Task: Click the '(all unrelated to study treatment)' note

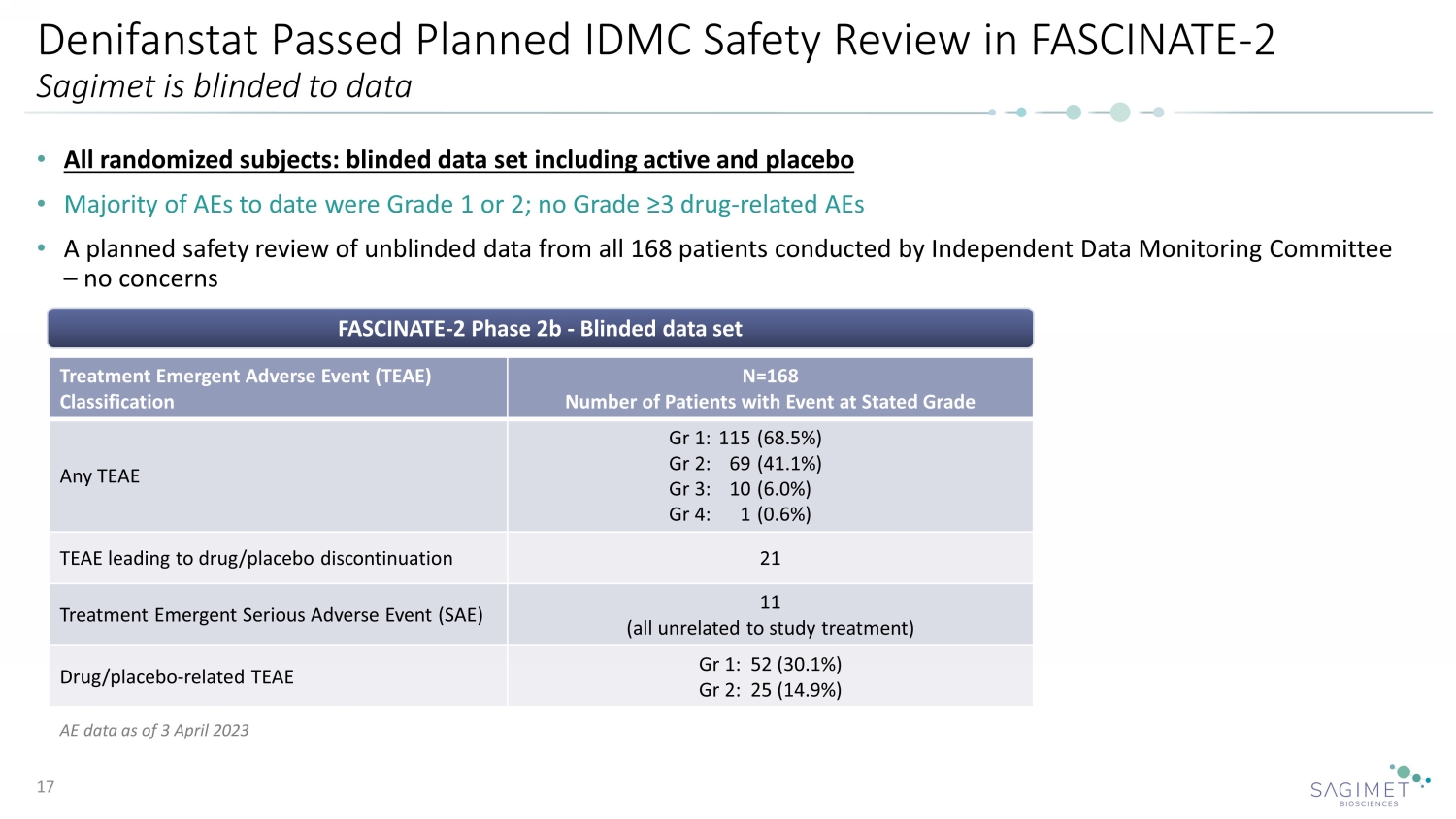Action: tap(770, 628)
